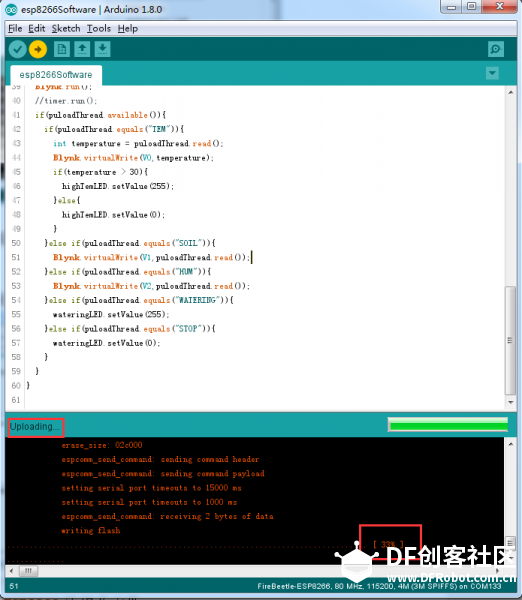The height and width of the screenshot is (600, 522).
Task: Click the console horizontal scrollbar thumb
Action: [28, 571]
